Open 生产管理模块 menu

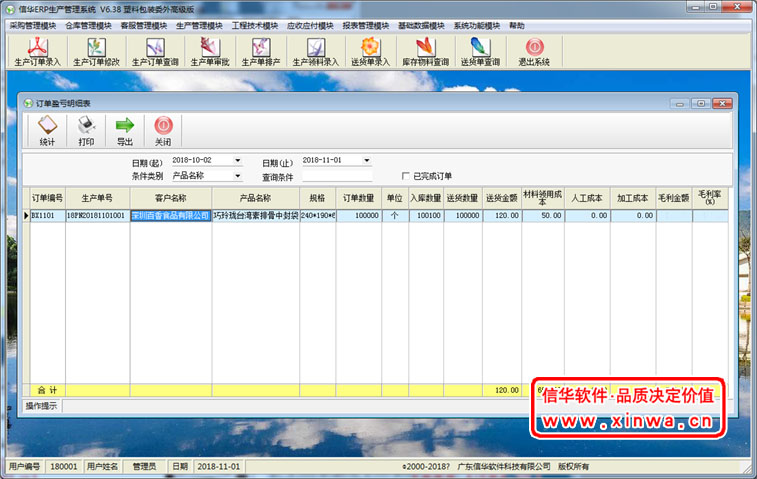(199, 26)
